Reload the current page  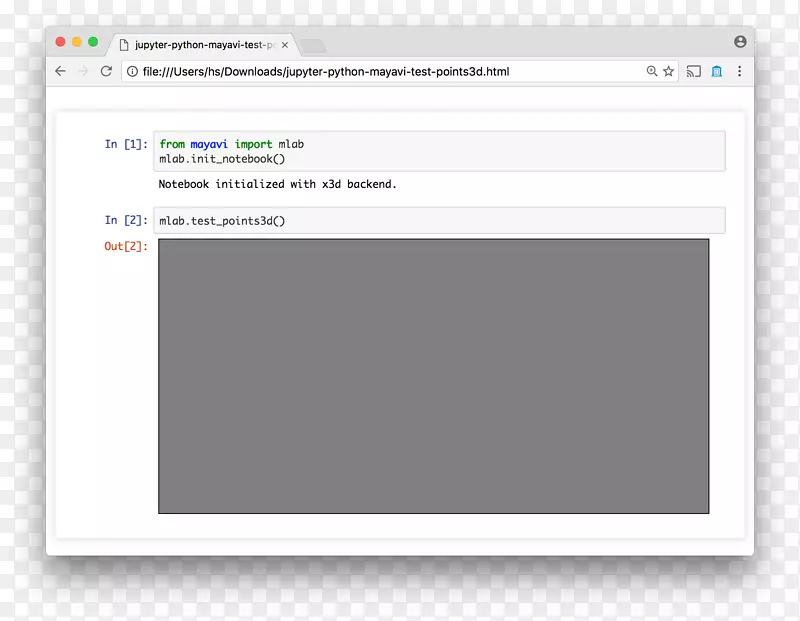point(105,71)
